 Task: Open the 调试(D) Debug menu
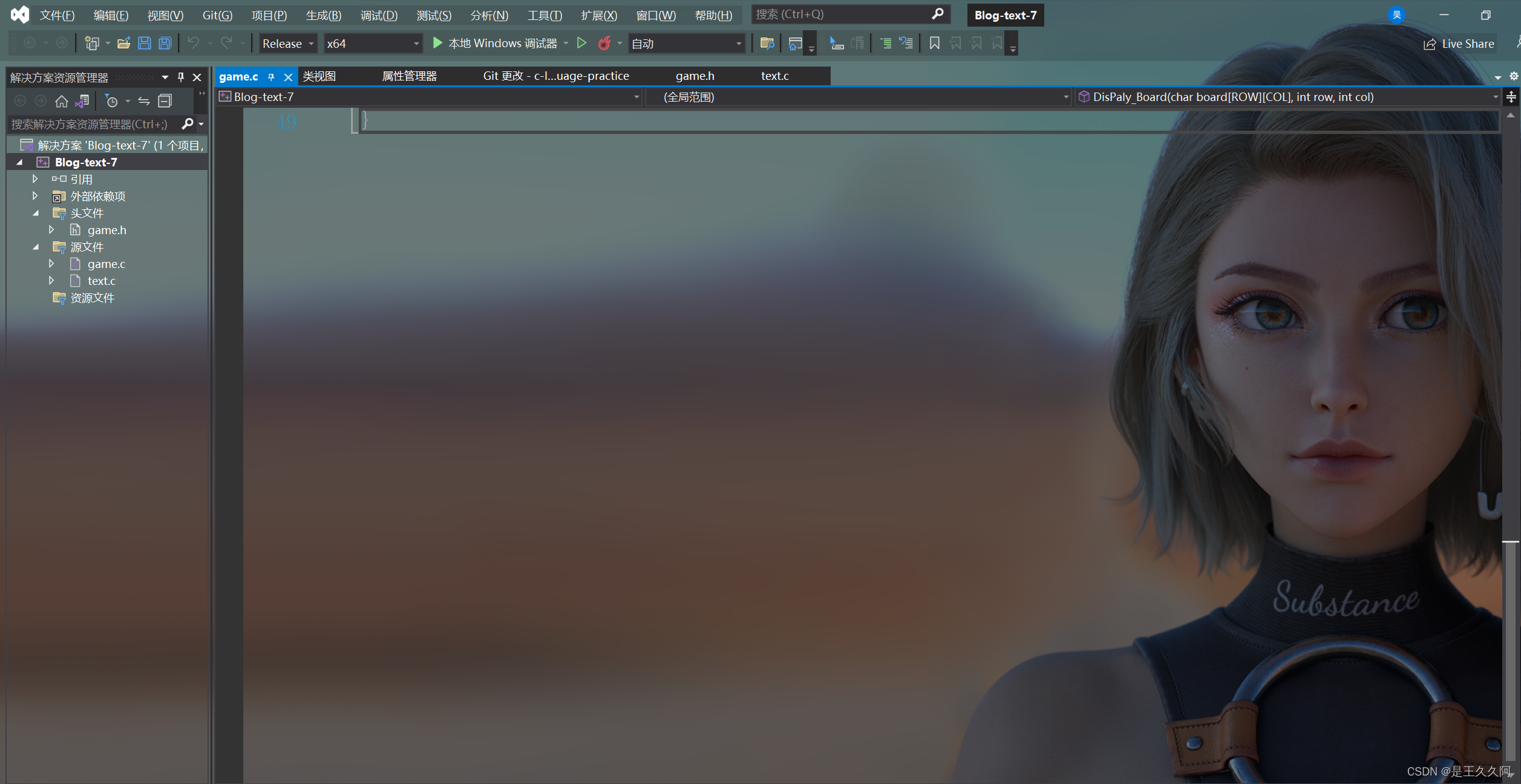[379, 15]
